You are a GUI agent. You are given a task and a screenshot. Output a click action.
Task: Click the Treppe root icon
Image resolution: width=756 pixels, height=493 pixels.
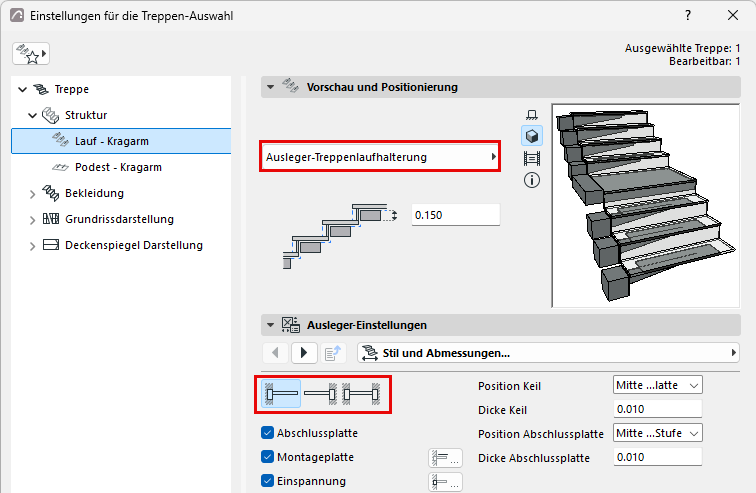tap(41, 89)
